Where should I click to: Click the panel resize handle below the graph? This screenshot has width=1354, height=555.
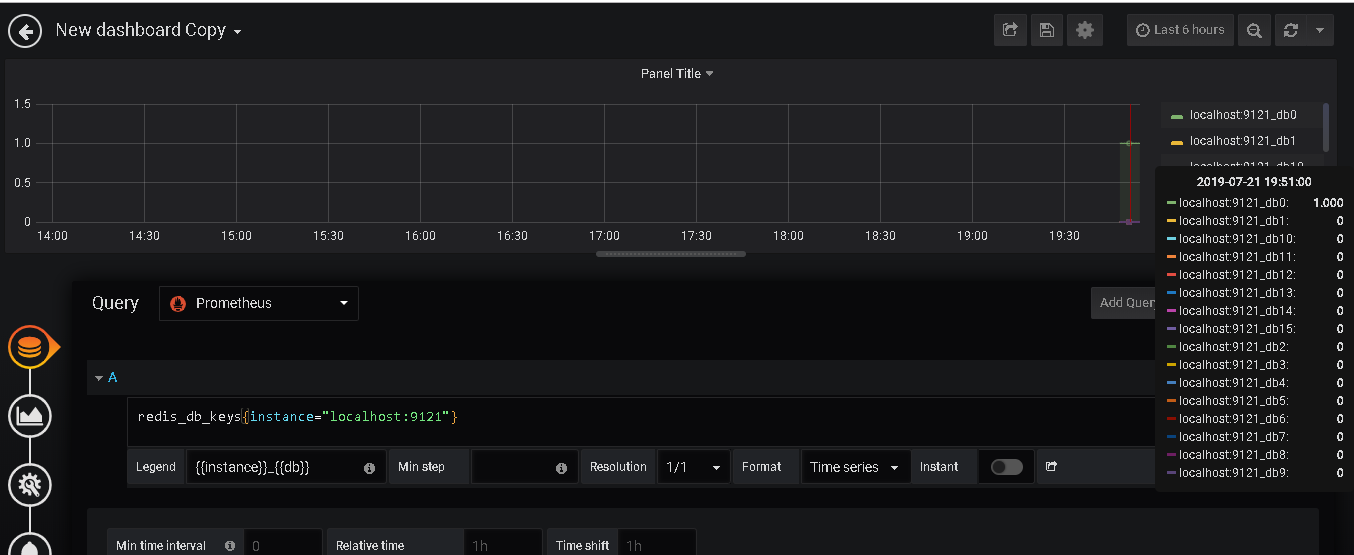click(x=671, y=254)
